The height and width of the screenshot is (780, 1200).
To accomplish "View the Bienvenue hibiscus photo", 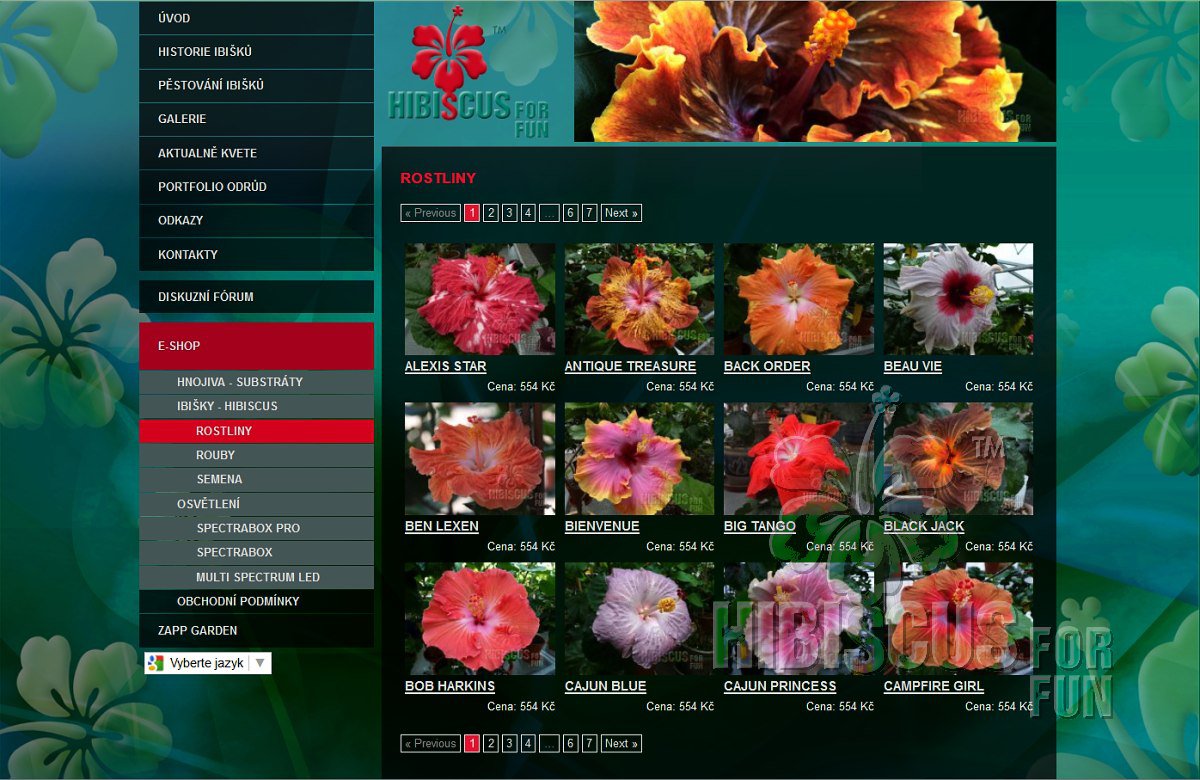I will click(x=639, y=459).
